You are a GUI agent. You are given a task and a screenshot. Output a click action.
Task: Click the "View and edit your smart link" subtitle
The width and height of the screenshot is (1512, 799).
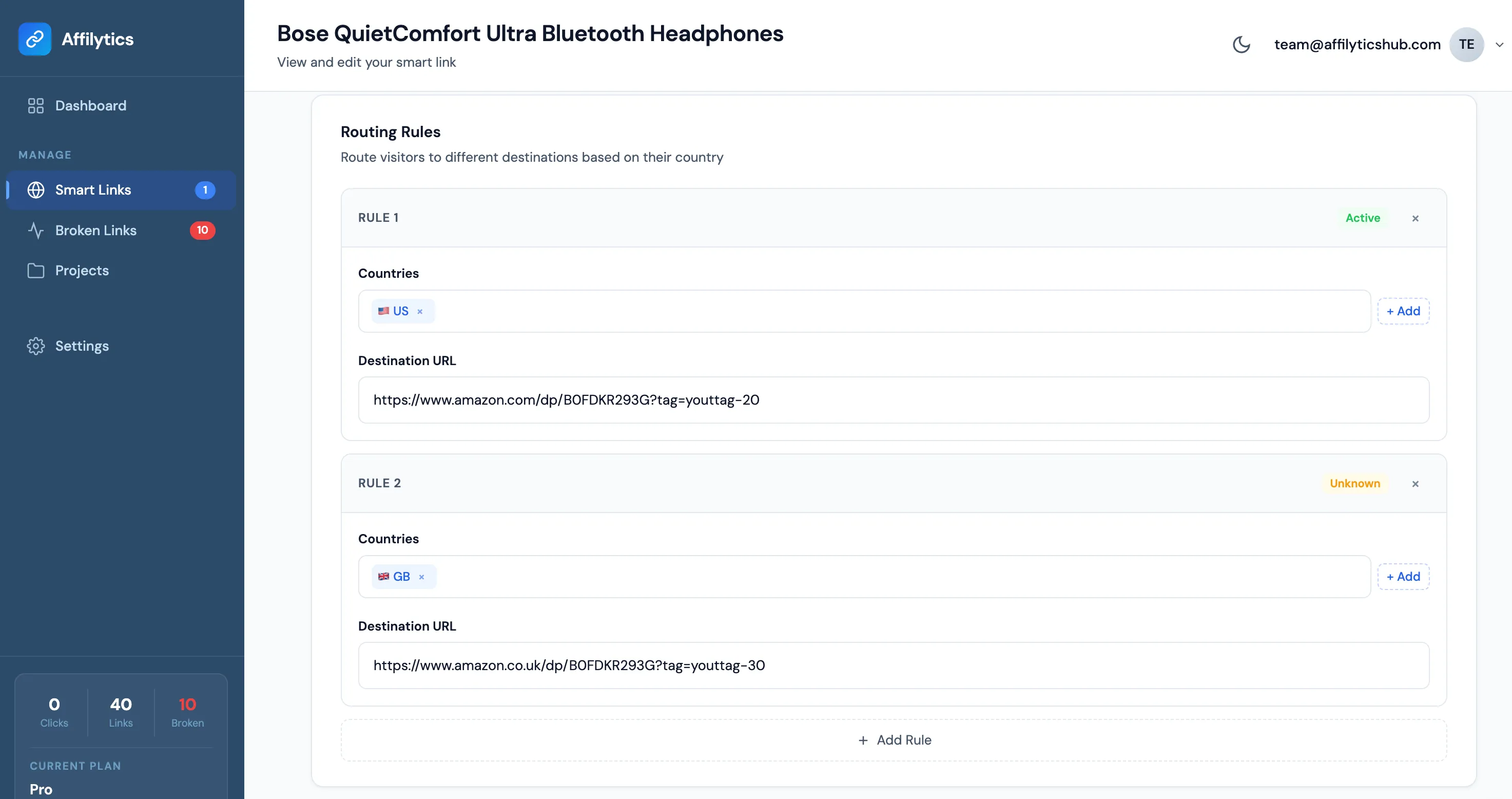[x=366, y=62]
